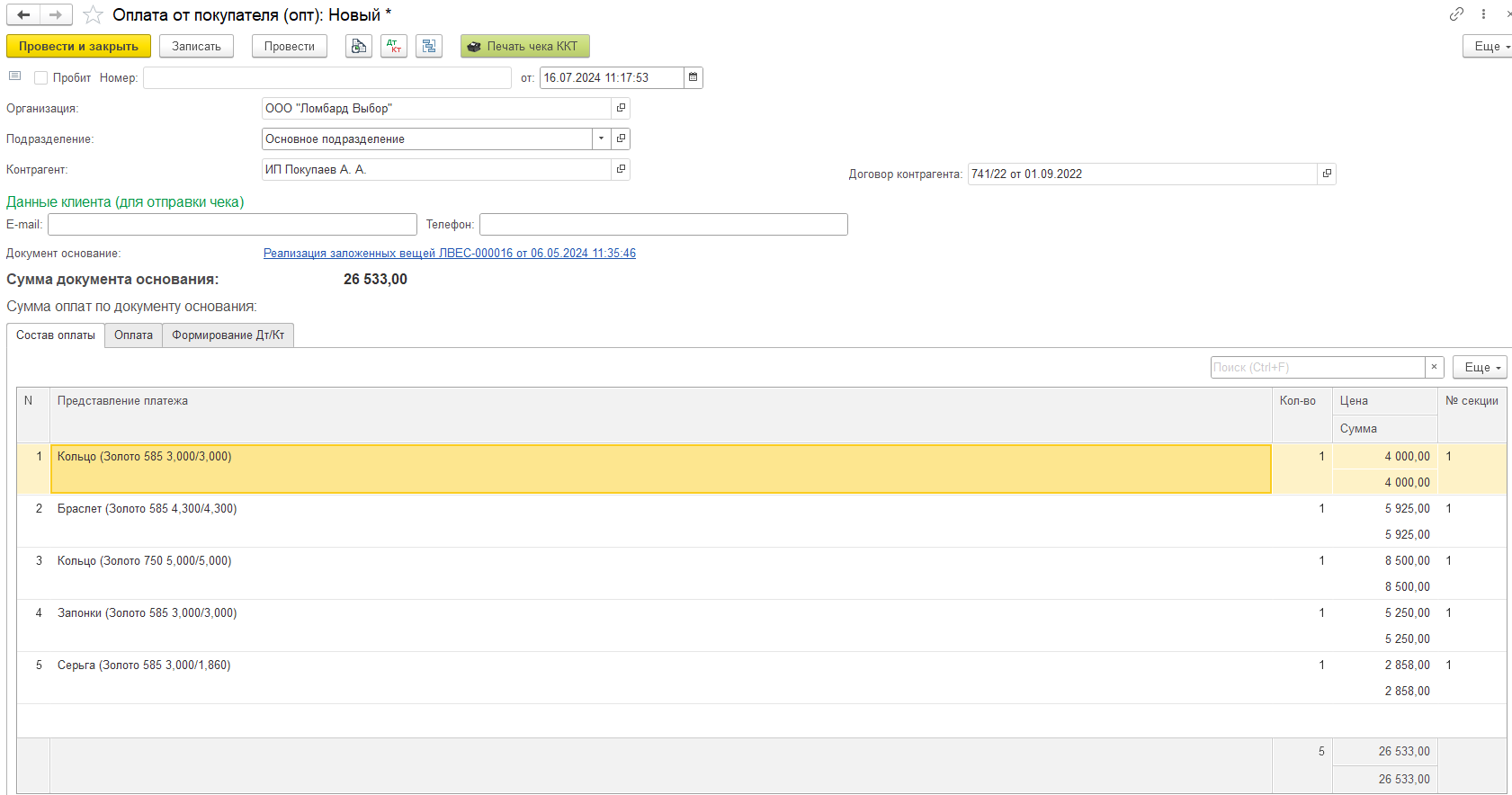
Task: Click Провести и закрыть
Action: [x=78, y=46]
